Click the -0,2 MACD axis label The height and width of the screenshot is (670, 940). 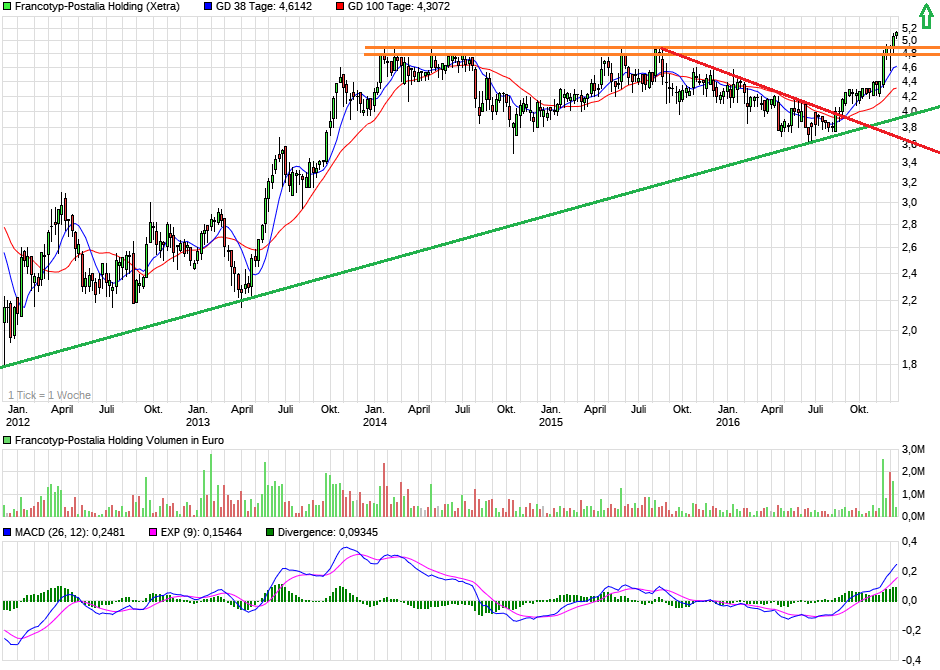click(911, 630)
